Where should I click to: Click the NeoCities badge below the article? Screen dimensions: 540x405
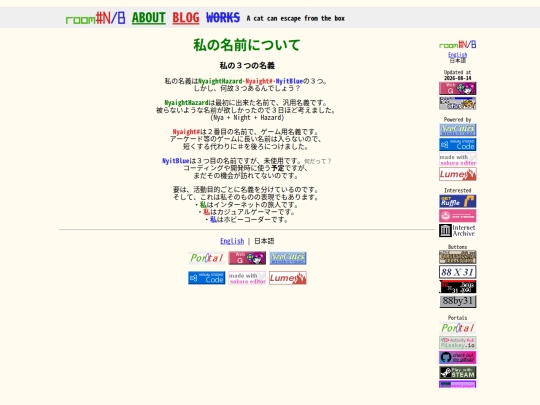pos(288,258)
